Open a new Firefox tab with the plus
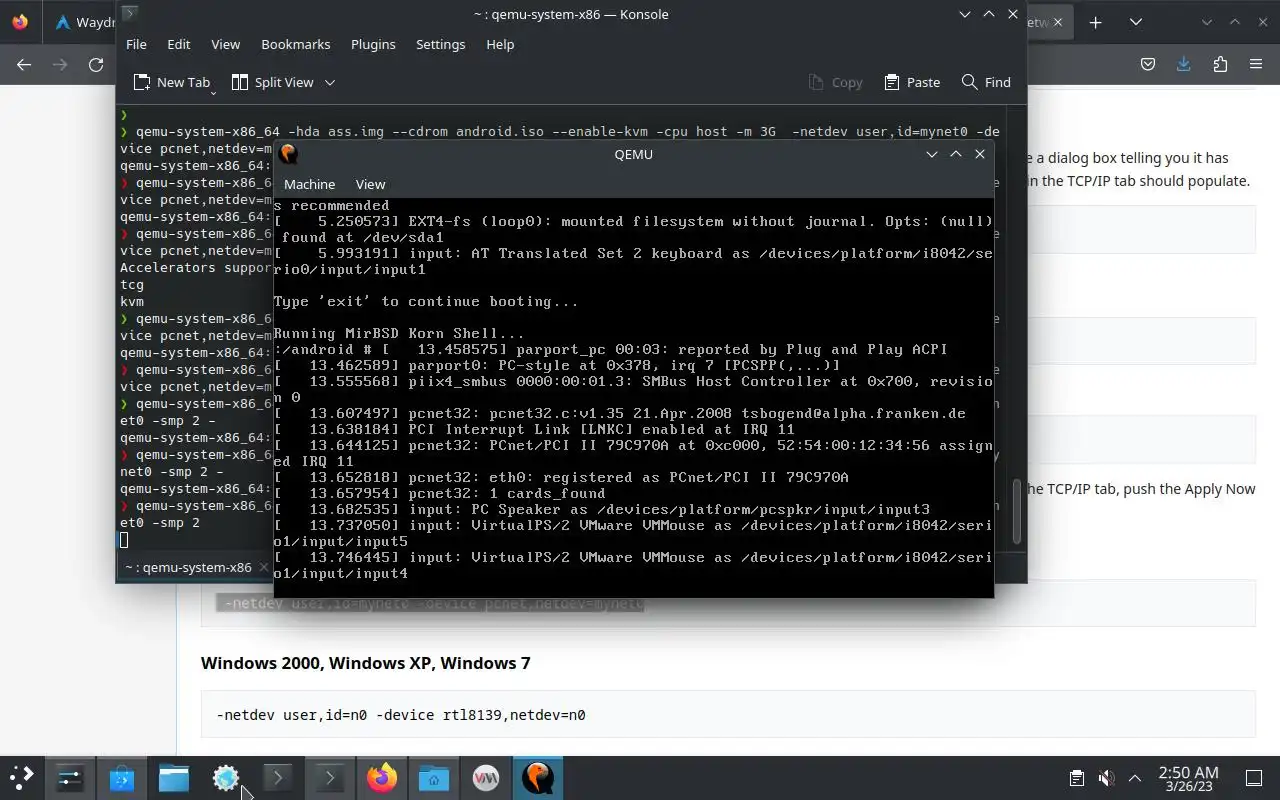This screenshot has height=800, width=1280. 1095,22
